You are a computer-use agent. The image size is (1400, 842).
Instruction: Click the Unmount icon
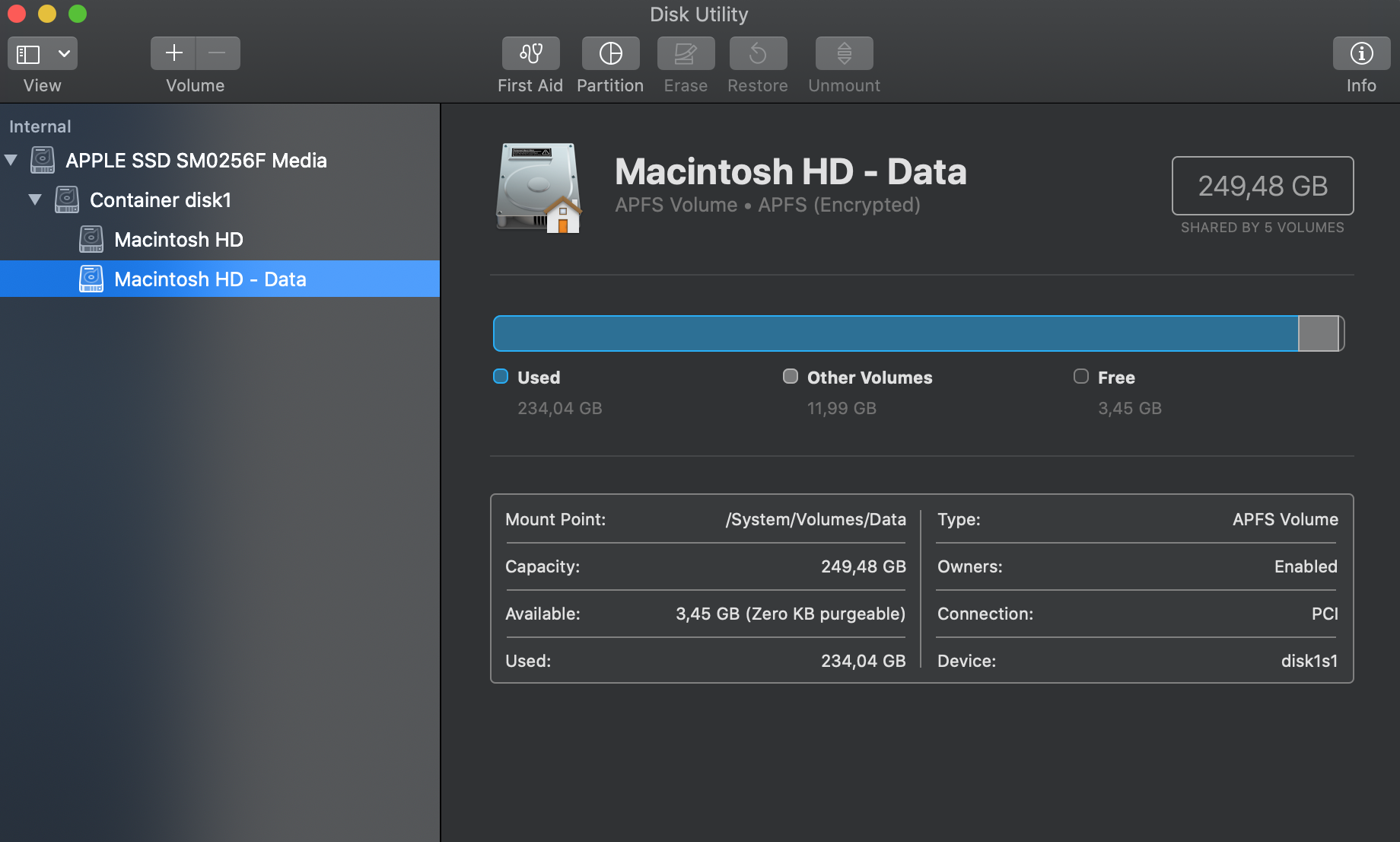click(x=843, y=53)
